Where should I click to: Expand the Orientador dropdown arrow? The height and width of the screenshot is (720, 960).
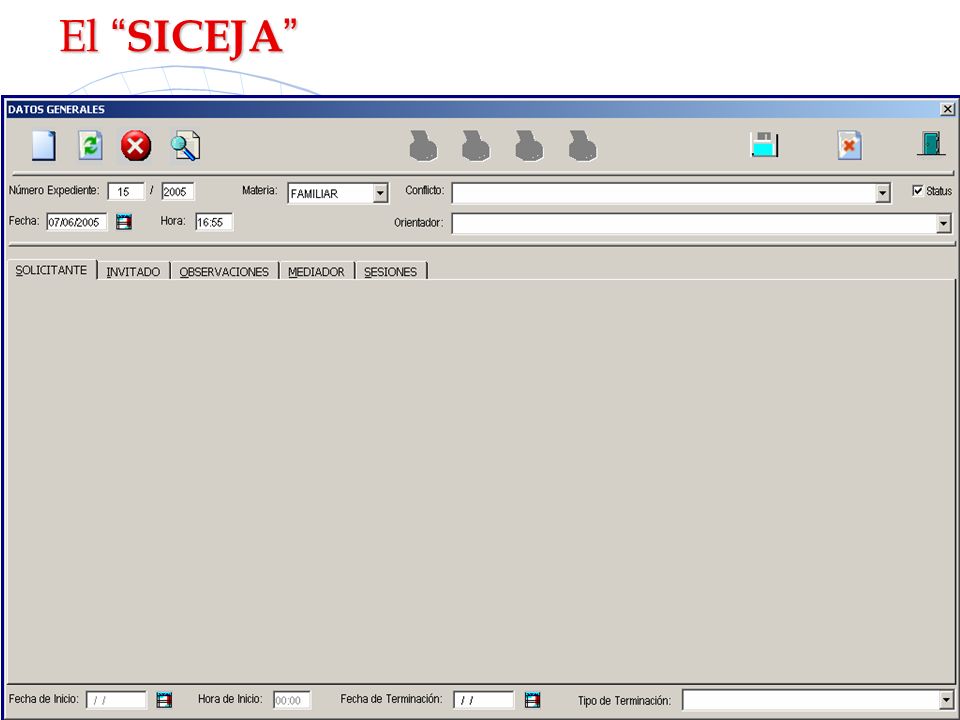pyautogui.click(x=943, y=223)
